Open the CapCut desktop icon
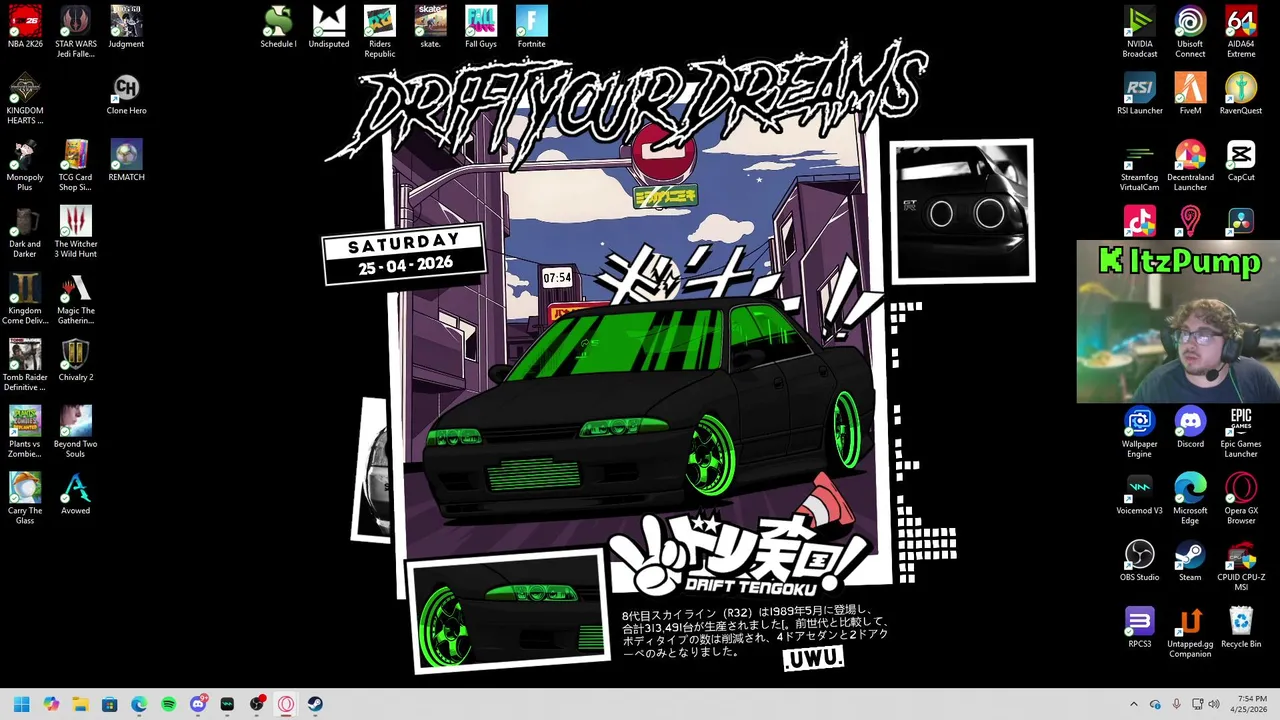1280x720 pixels. pos(1241,161)
